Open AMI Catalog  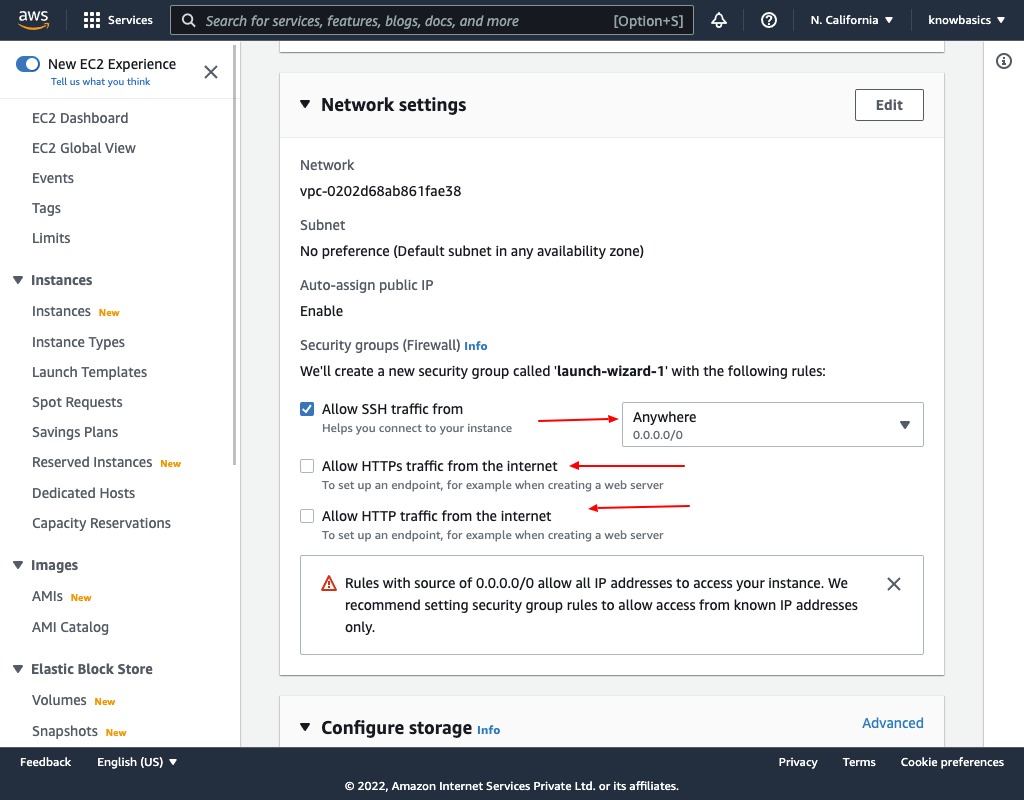(71, 627)
